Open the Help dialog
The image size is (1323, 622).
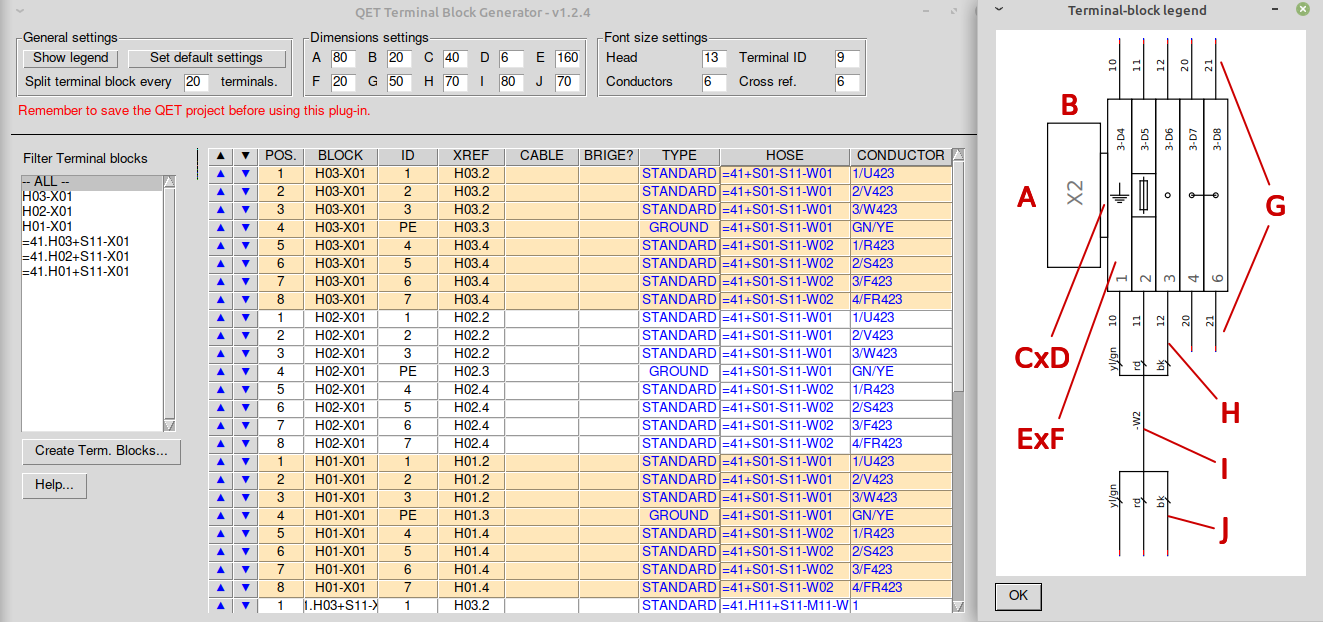click(55, 485)
